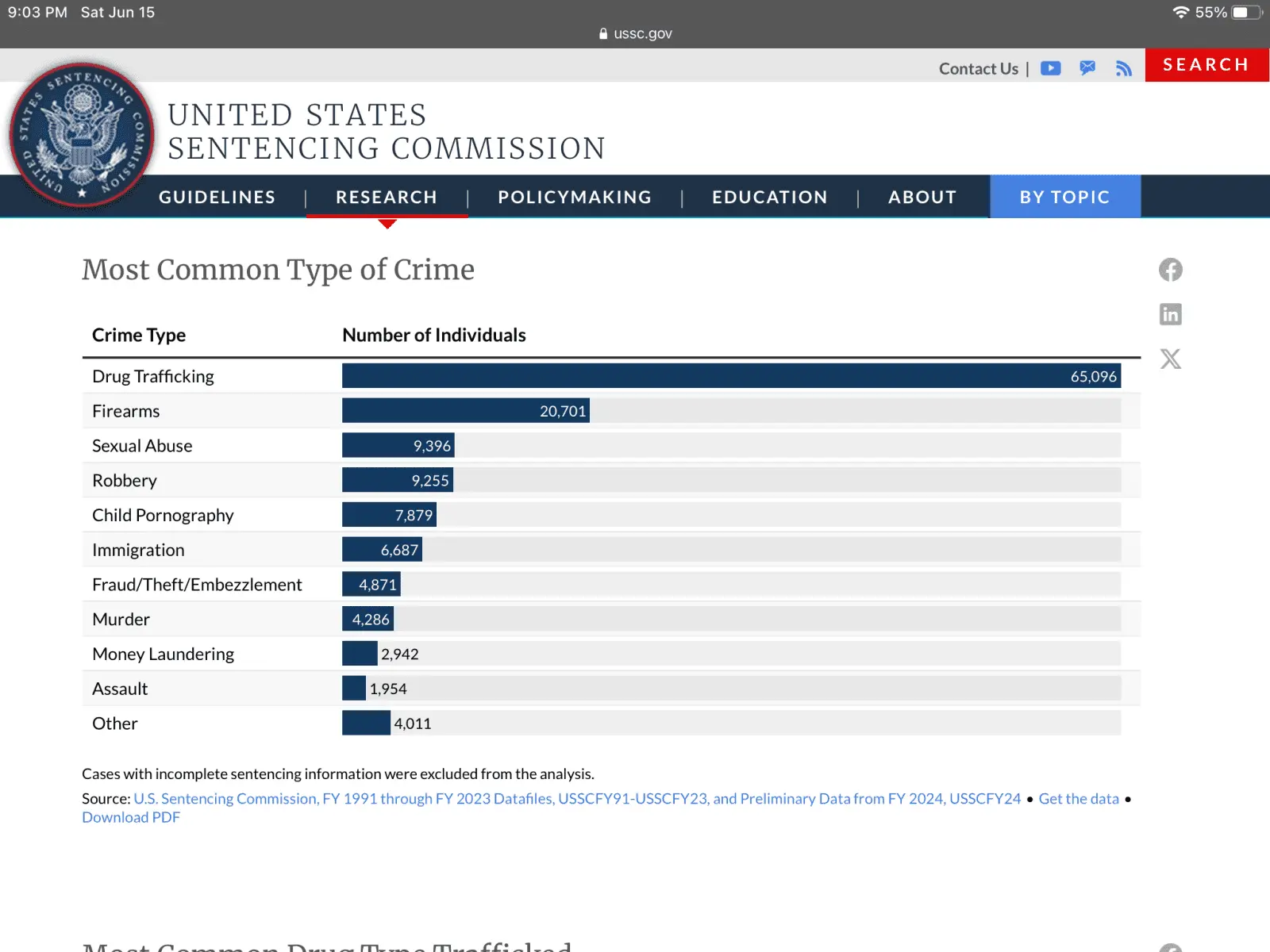
Task: Share the chart on Facebook
Action: pos(1170,270)
